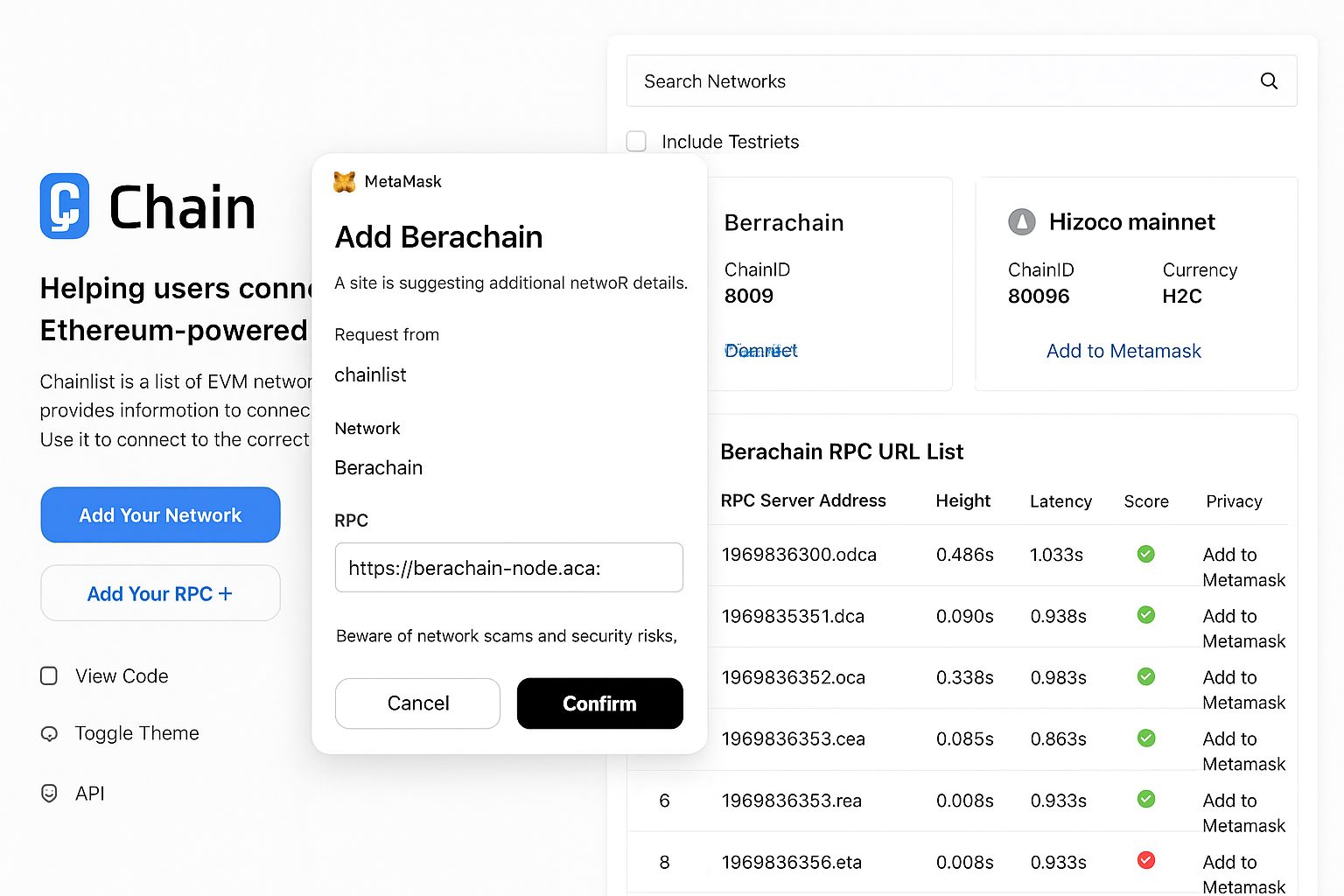This screenshot has width=1344, height=896.
Task: Click the search magnifier icon
Action: coord(1269,81)
